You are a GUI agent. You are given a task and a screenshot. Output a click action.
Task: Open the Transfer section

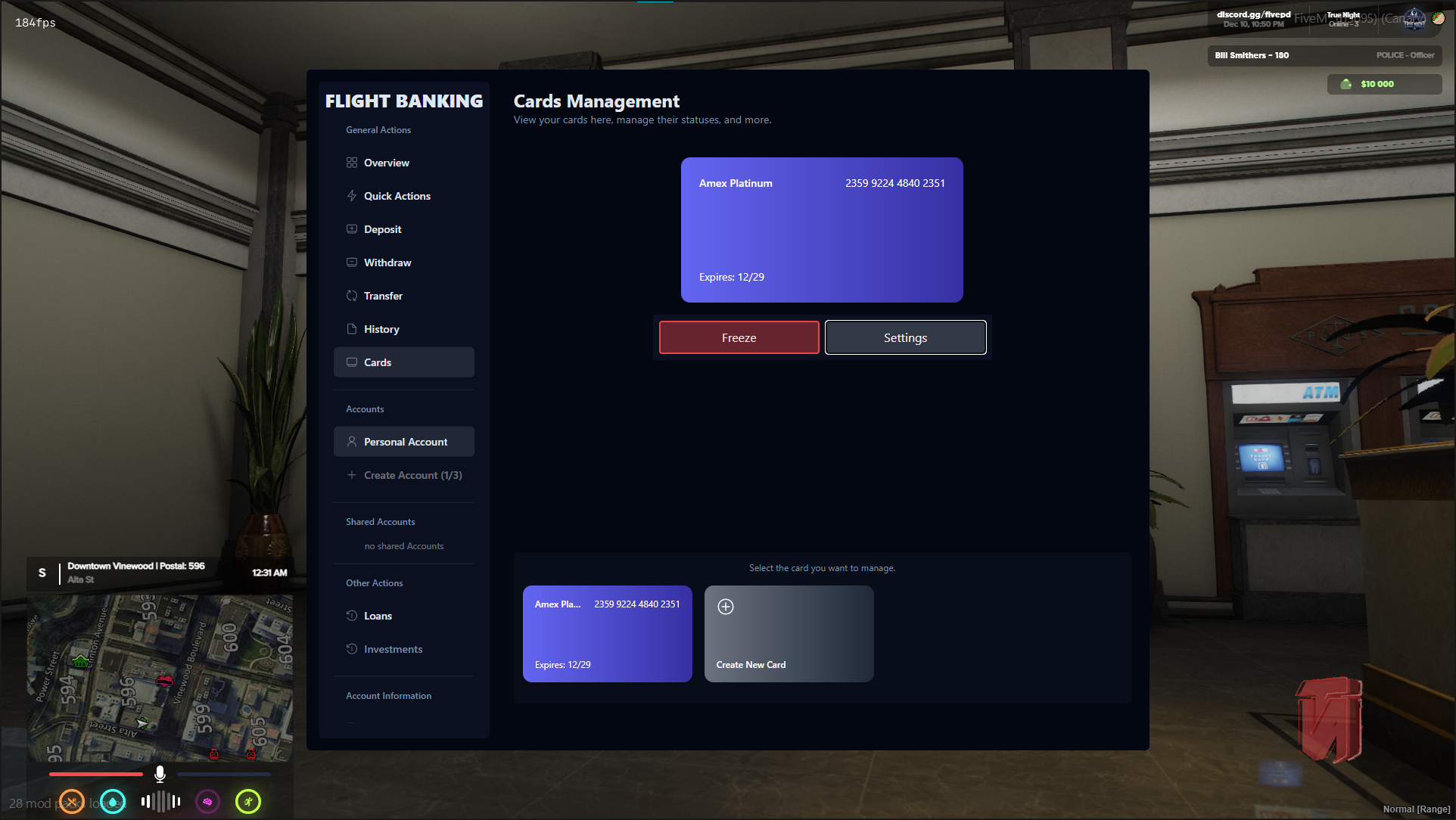click(x=382, y=296)
